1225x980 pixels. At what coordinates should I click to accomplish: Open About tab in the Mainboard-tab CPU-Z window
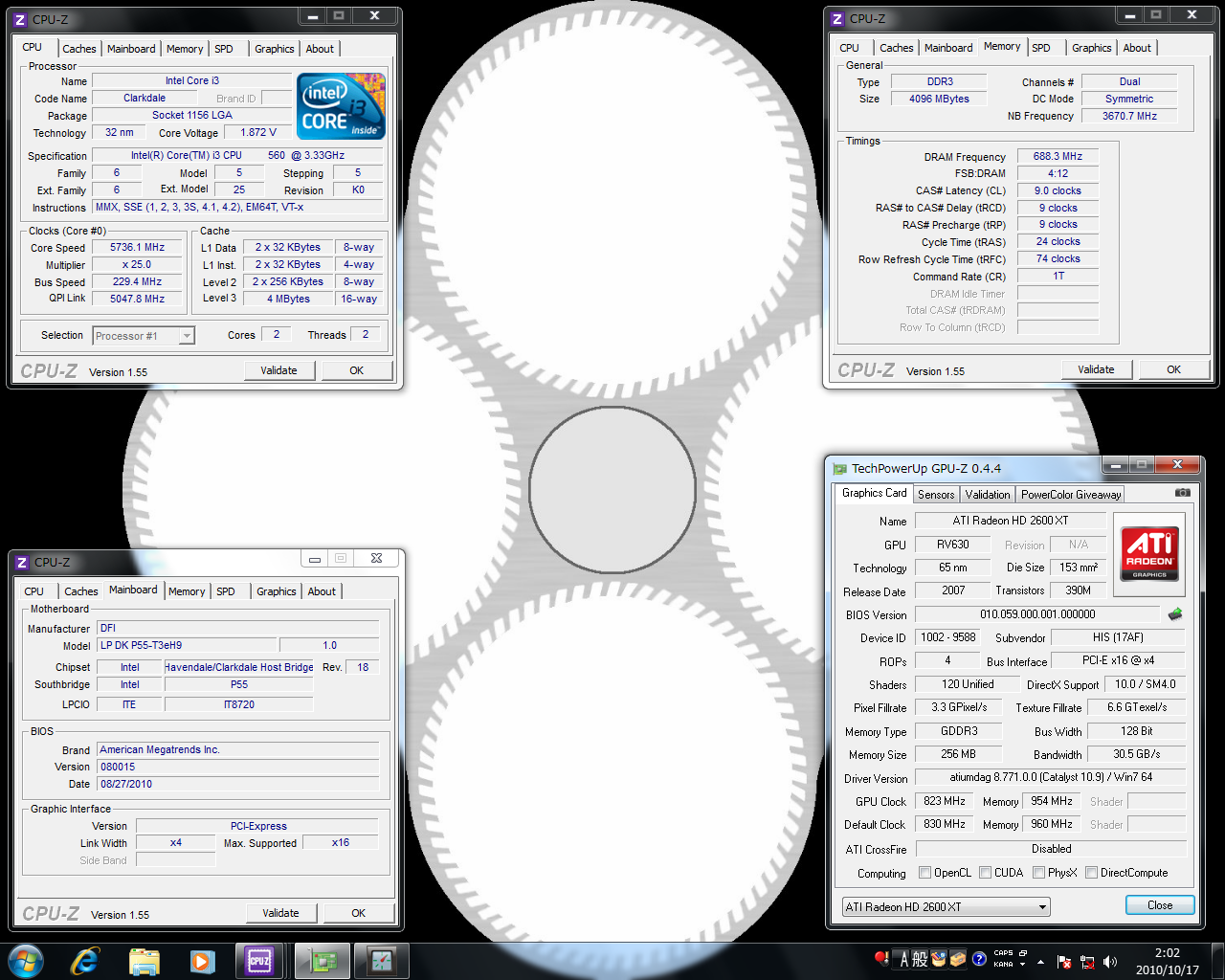pyautogui.click(x=322, y=591)
